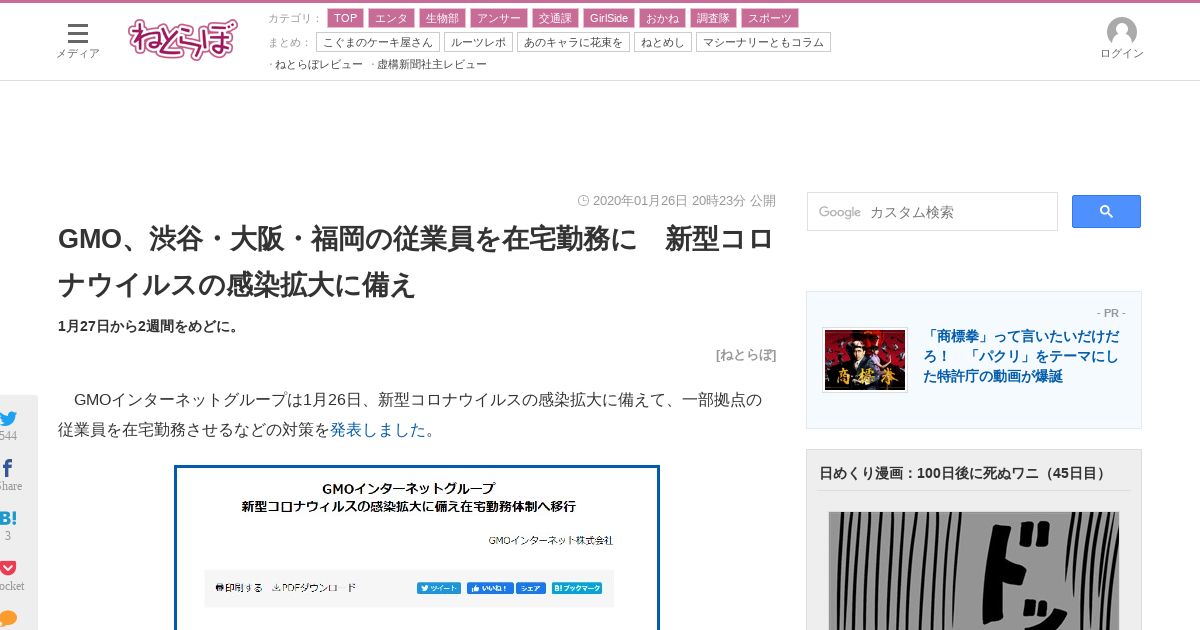Share article via Twitter side icon
The height and width of the screenshot is (630, 1200).
click(8, 419)
